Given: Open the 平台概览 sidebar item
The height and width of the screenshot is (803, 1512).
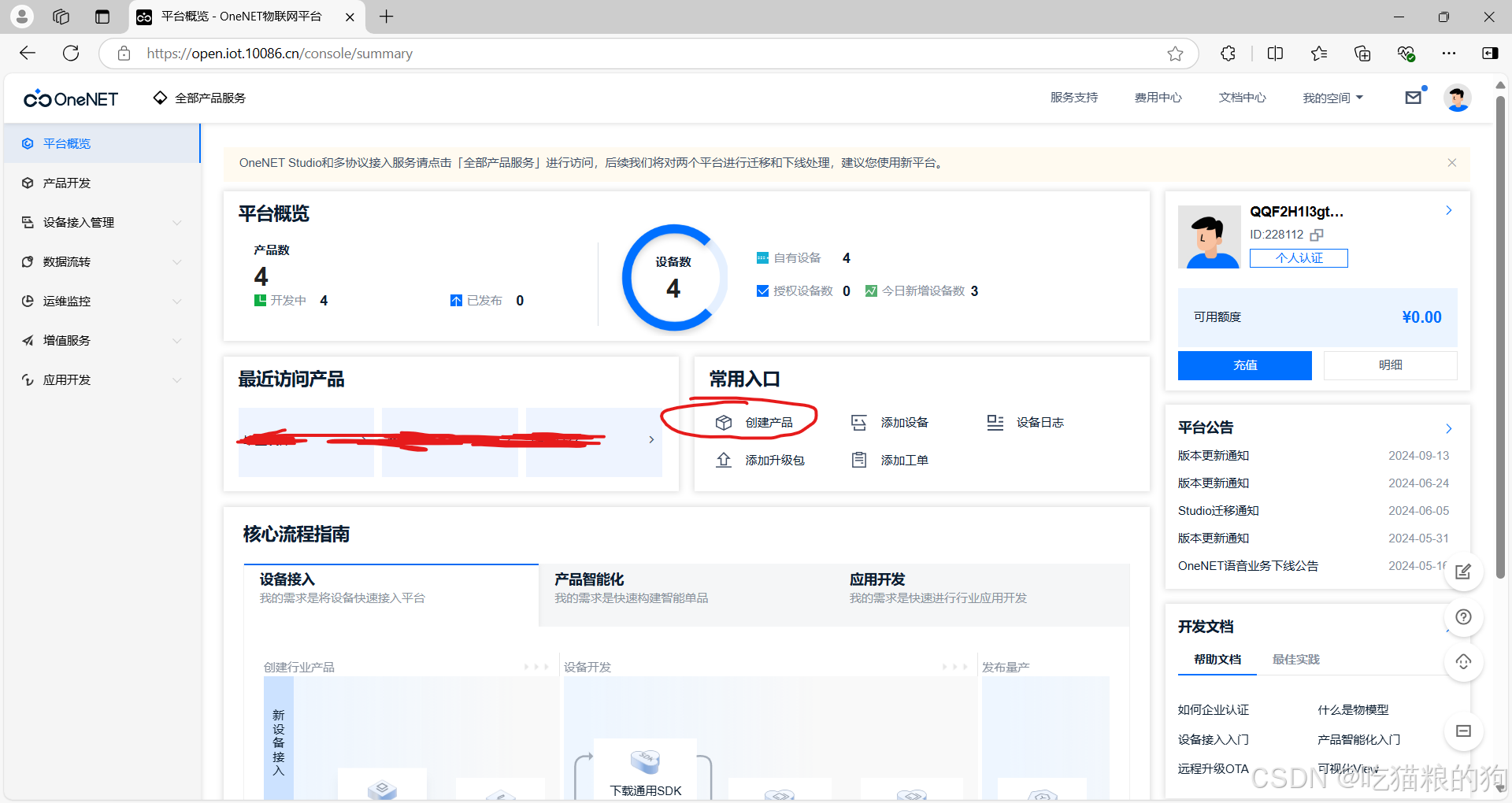Looking at the screenshot, I should pyautogui.click(x=66, y=143).
